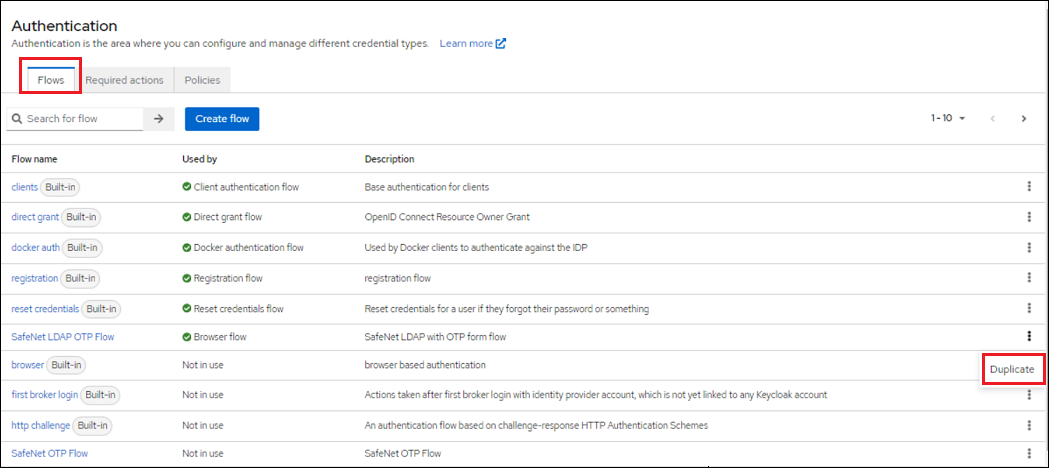Expand the 1-10 pagination dropdown
1049x468 pixels.
pos(948,118)
